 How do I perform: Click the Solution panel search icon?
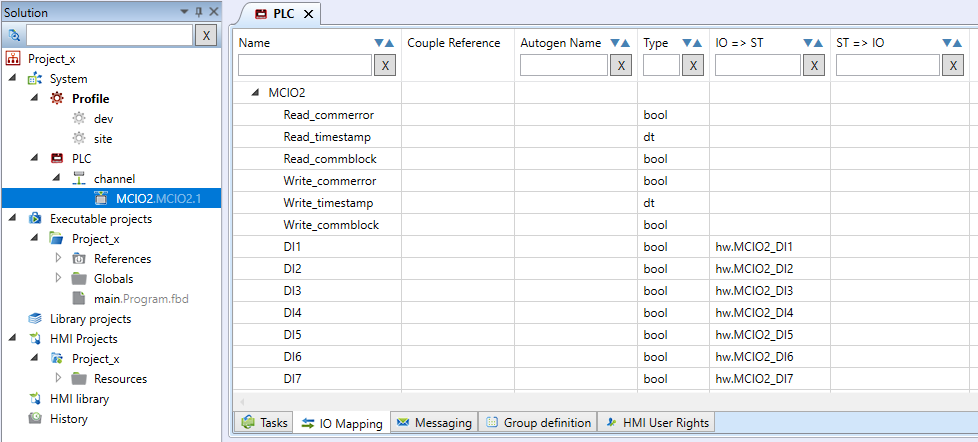[14, 36]
